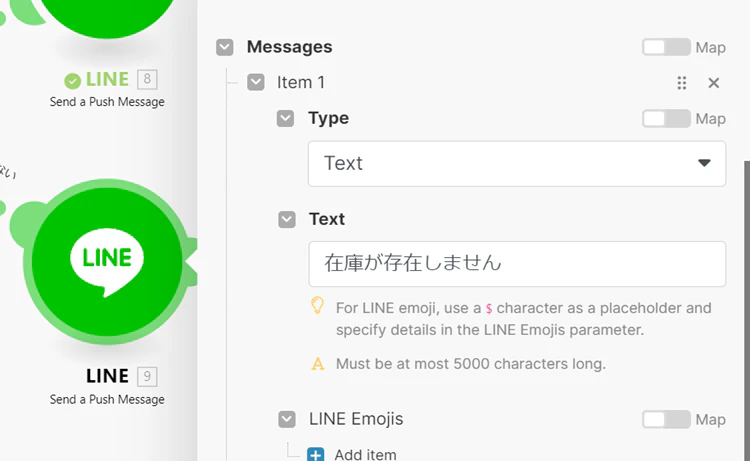750x461 pixels.
Task: Click the 'Messages' section heading
Action: tap(289, 47)
